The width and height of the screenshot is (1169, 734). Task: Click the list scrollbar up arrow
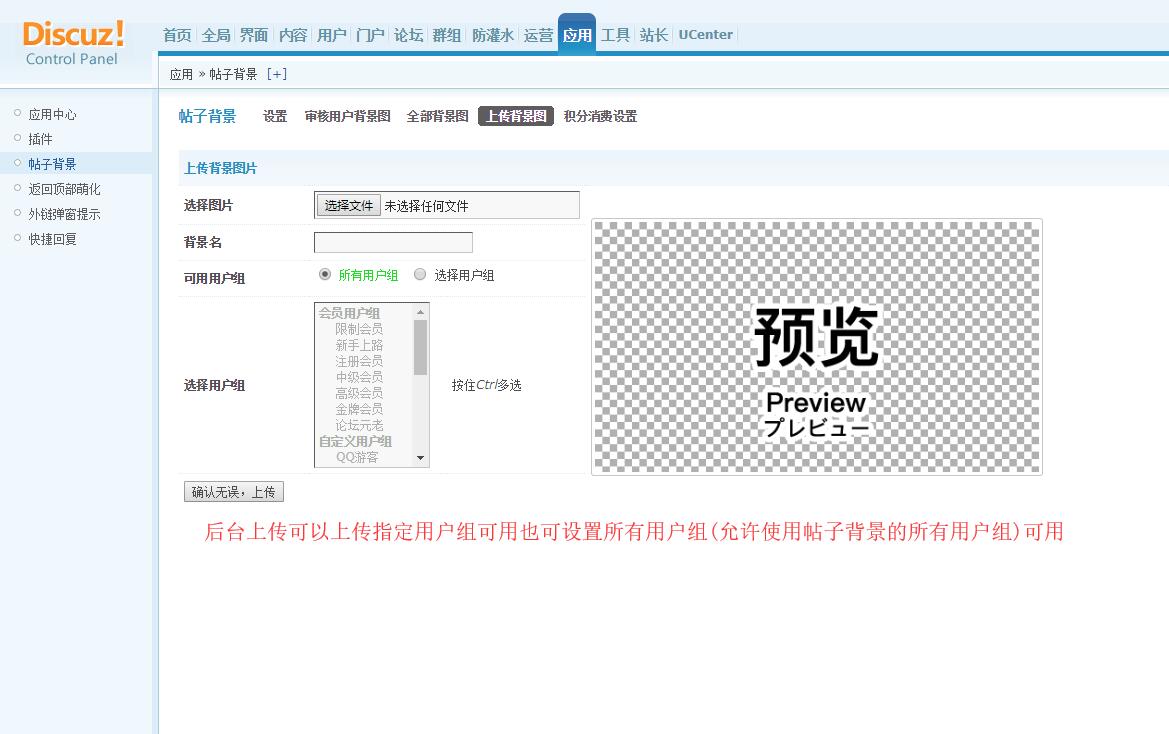tap(420, 311)
